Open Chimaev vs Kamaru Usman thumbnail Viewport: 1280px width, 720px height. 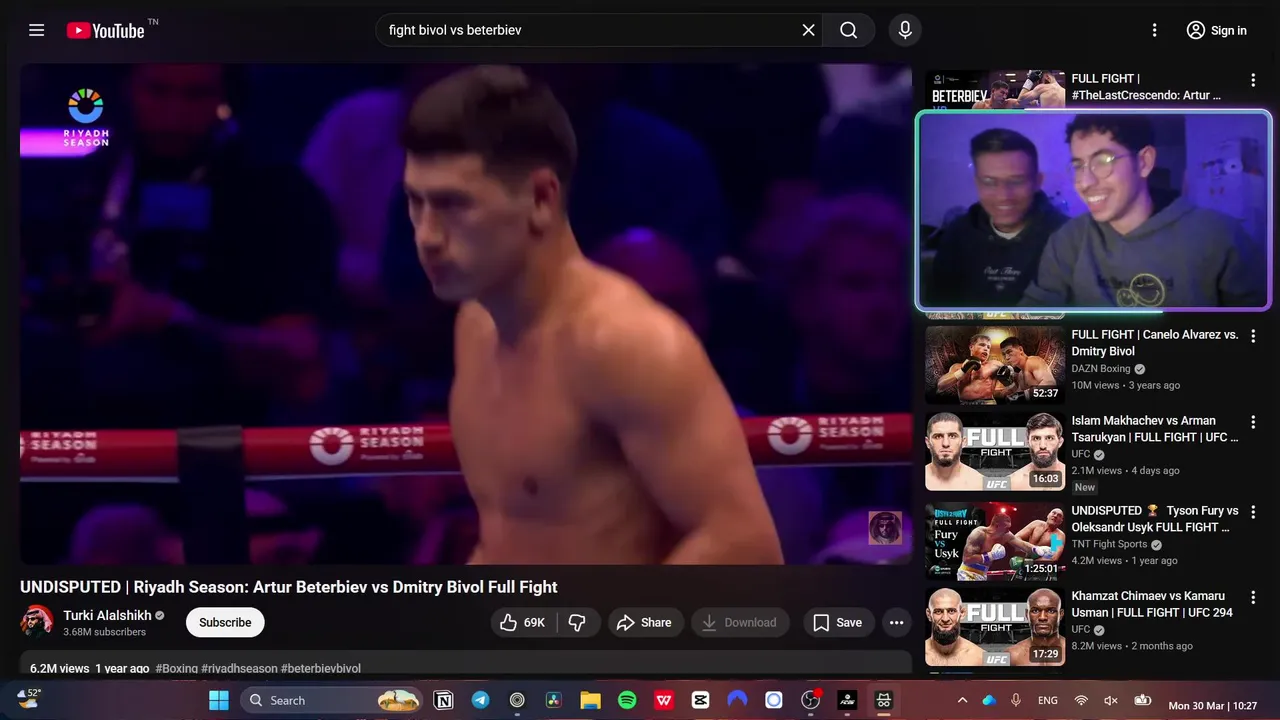[994, 627]
